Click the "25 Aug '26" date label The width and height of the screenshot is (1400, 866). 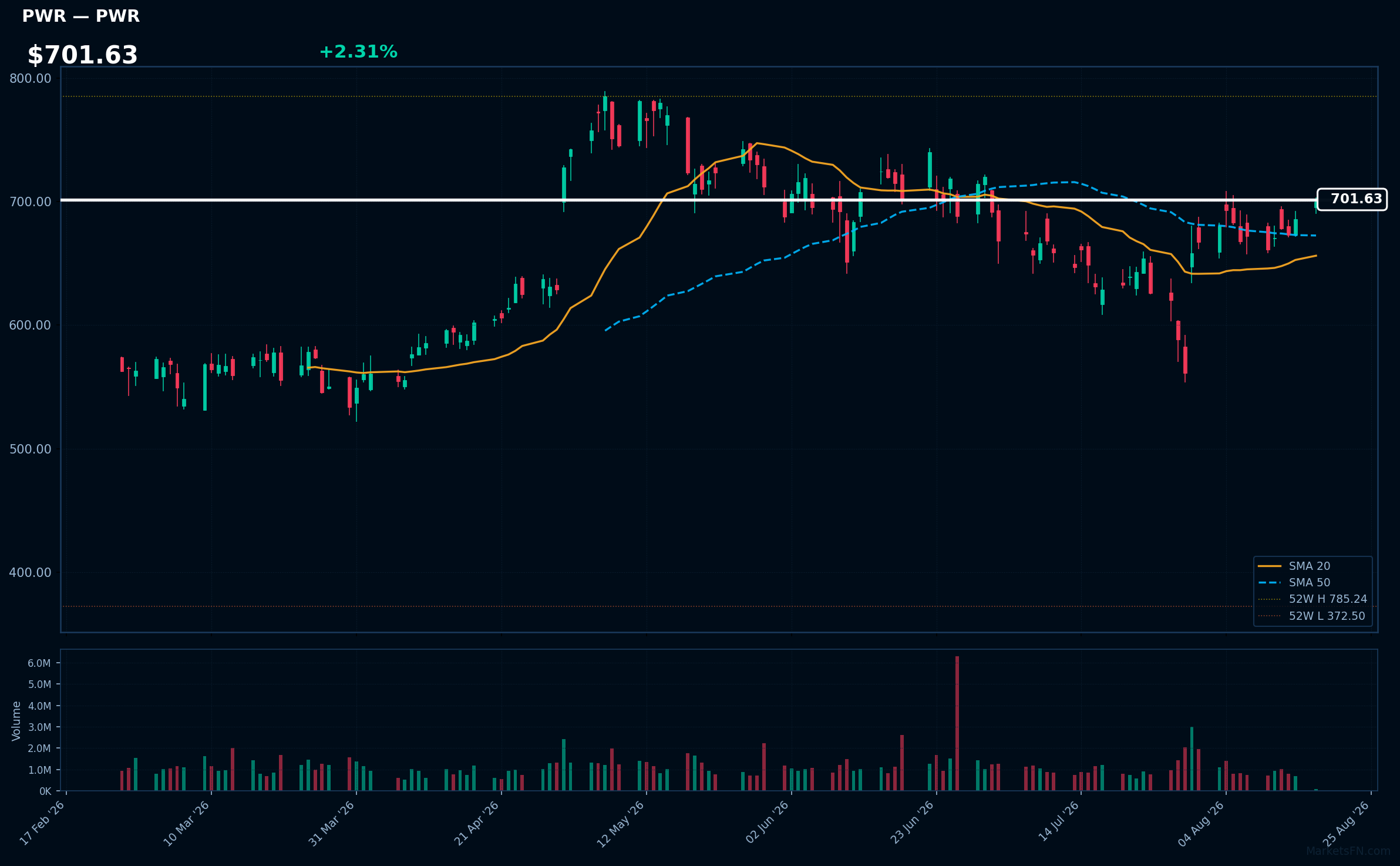coord(1347,823)
